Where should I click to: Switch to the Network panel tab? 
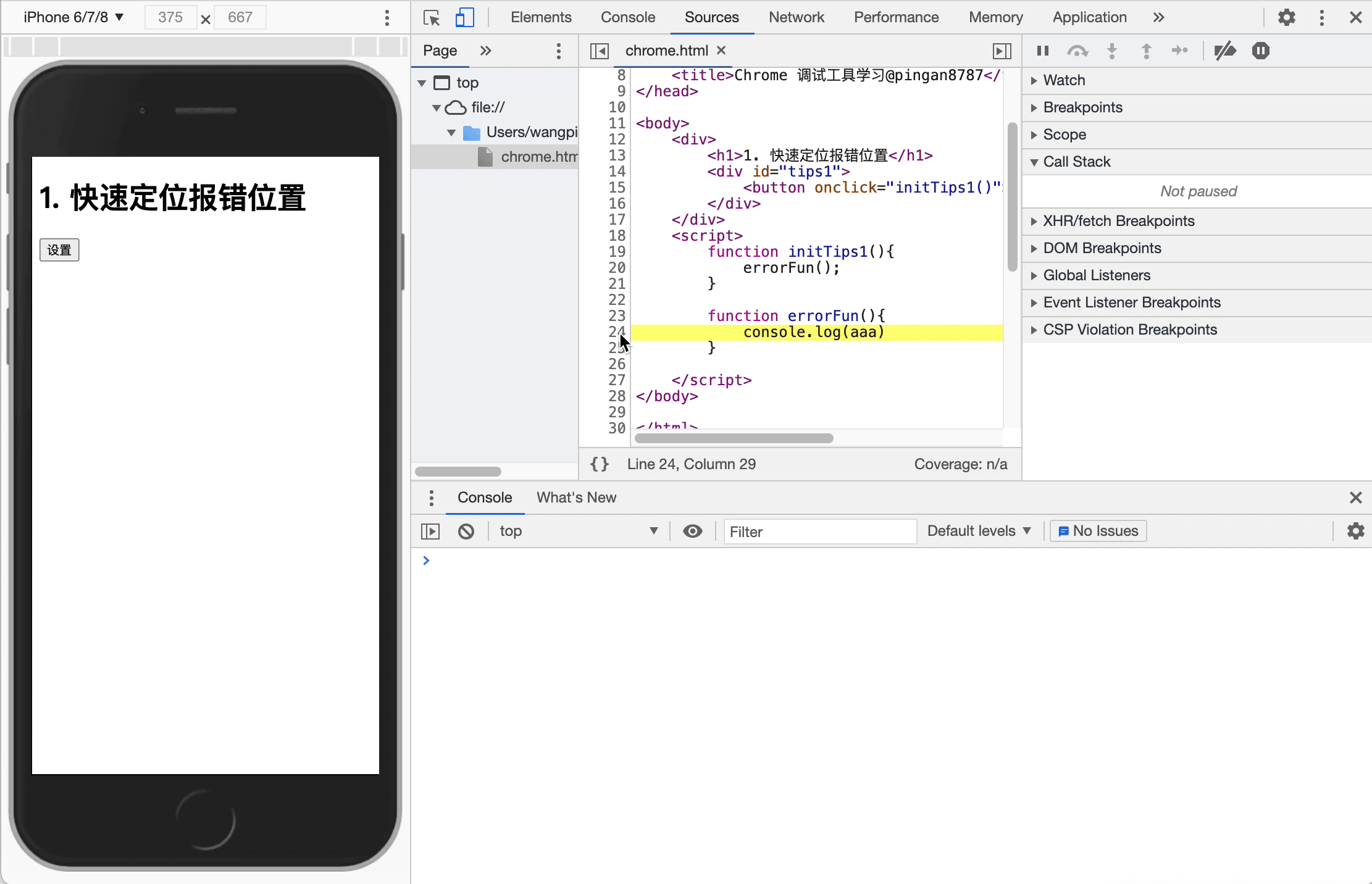click(x=796, y=17)
